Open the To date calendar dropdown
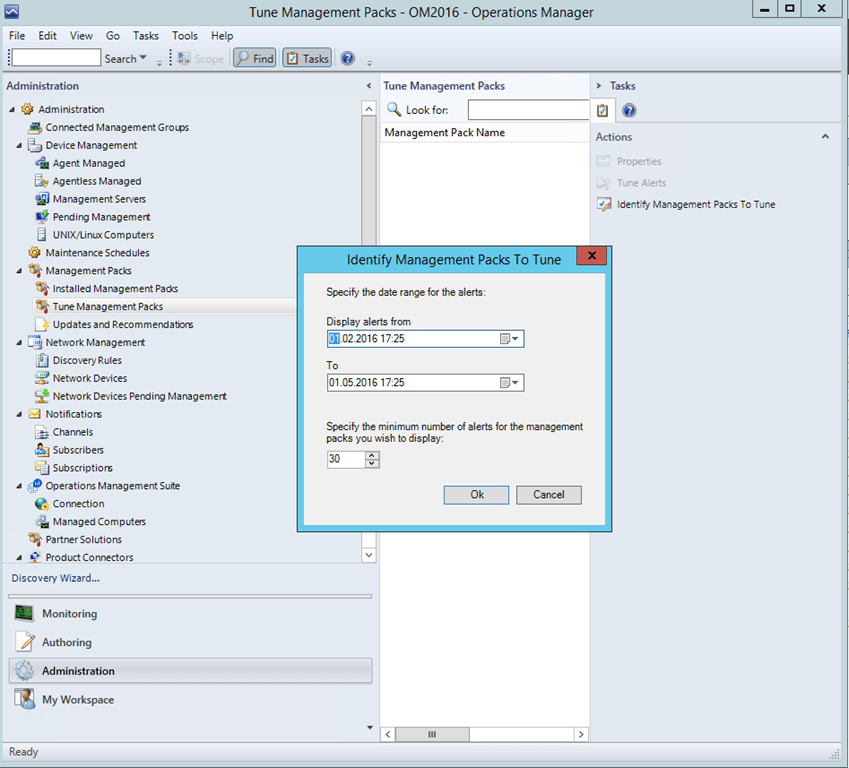 509,382
